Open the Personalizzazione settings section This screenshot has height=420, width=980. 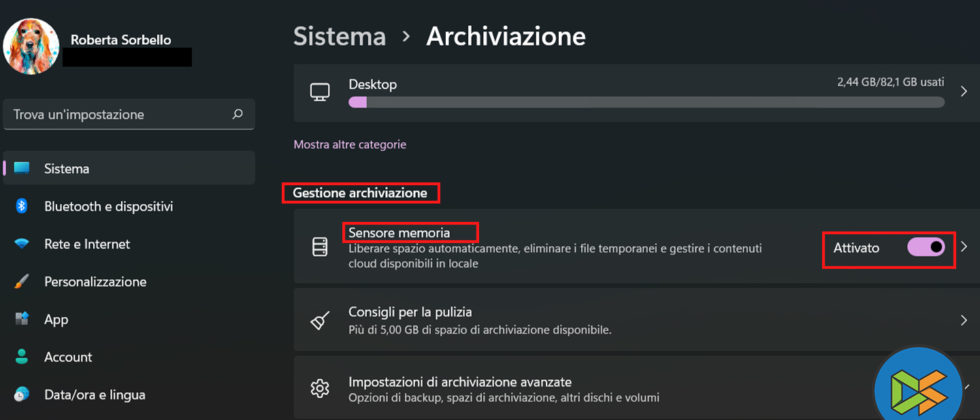coord(109,282)
